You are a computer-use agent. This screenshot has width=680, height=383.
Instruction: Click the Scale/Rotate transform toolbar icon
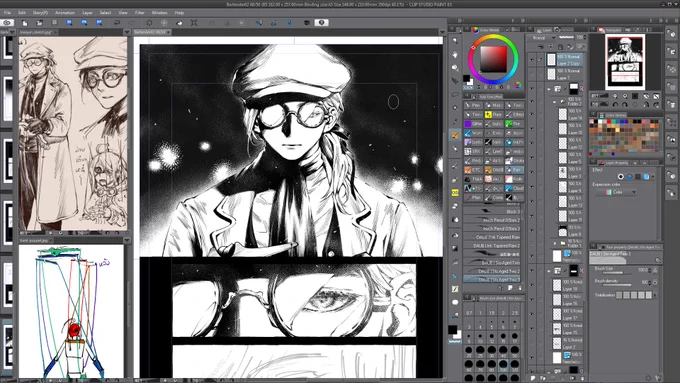(x=194, y=23)
